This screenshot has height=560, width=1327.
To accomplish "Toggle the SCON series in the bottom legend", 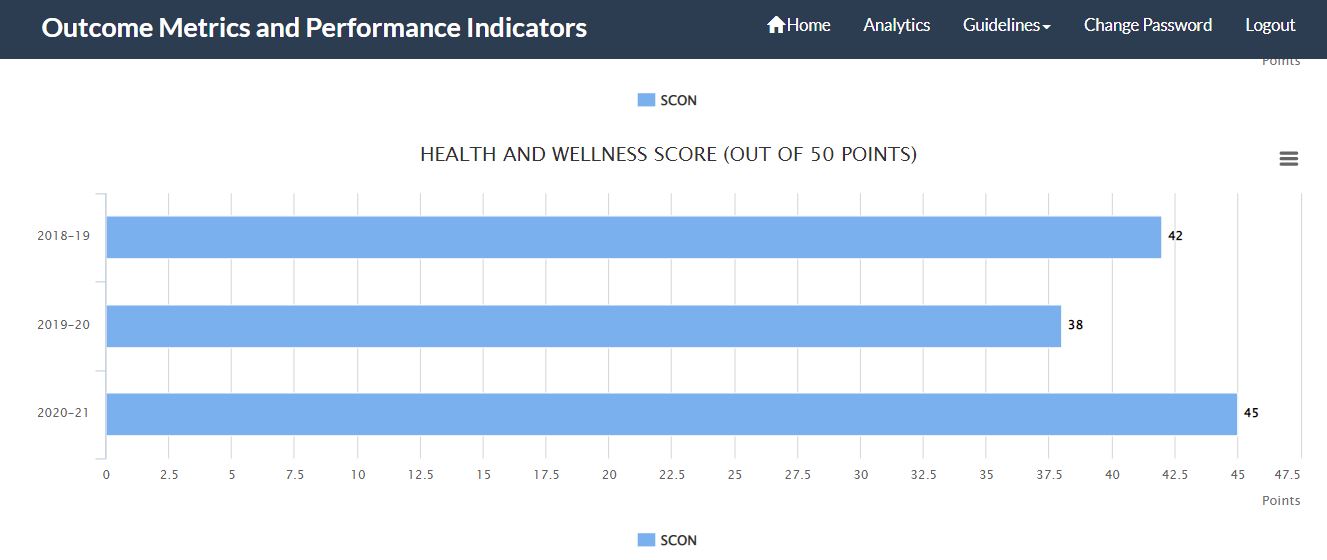I will point(678,540).
